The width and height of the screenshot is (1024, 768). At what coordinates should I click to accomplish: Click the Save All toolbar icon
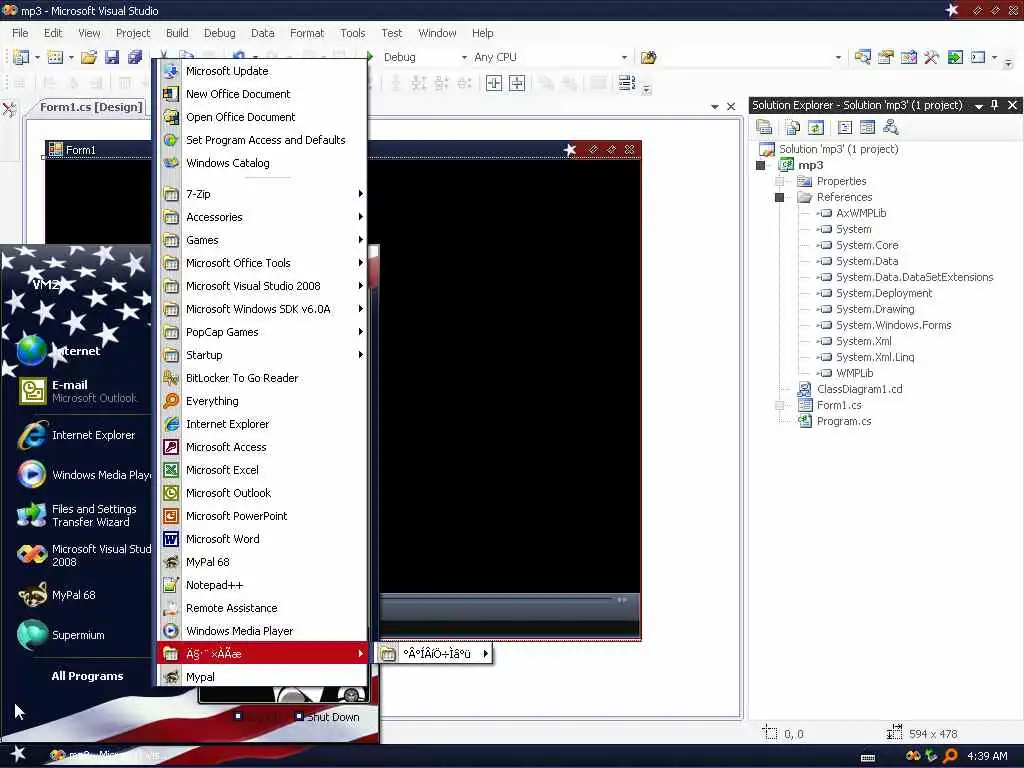point(135,57)
